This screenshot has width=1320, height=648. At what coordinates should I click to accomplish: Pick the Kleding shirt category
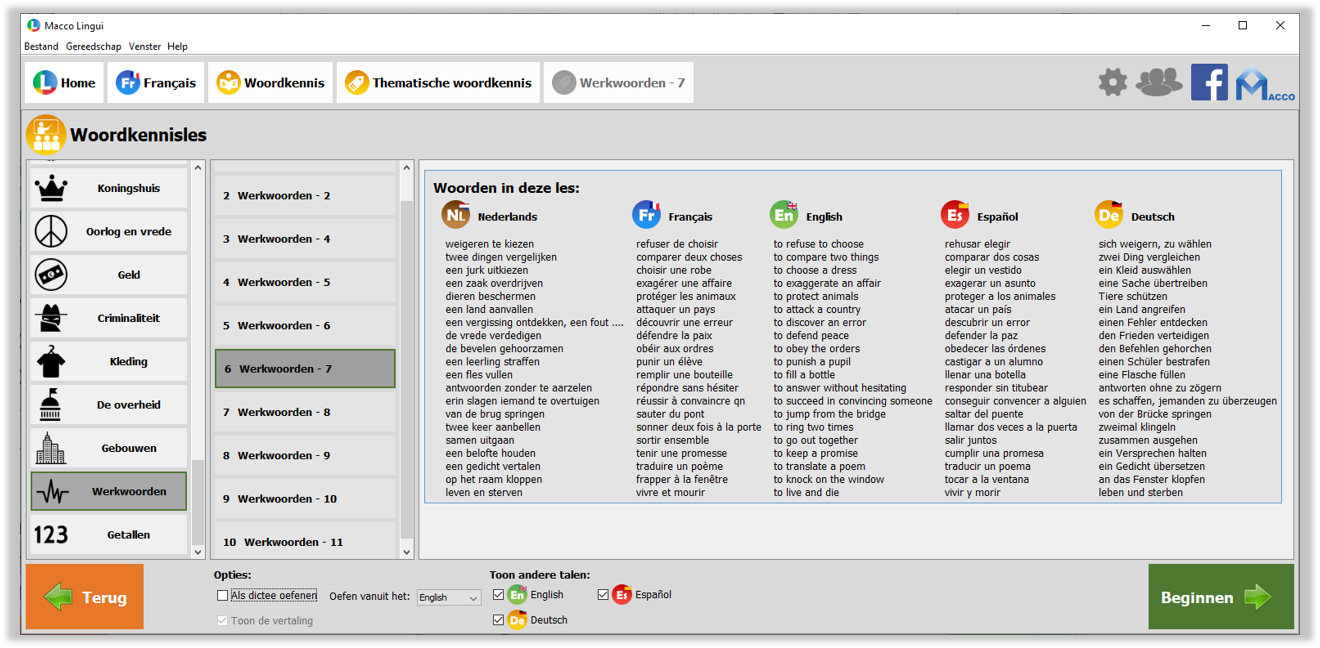coord(109,362)
